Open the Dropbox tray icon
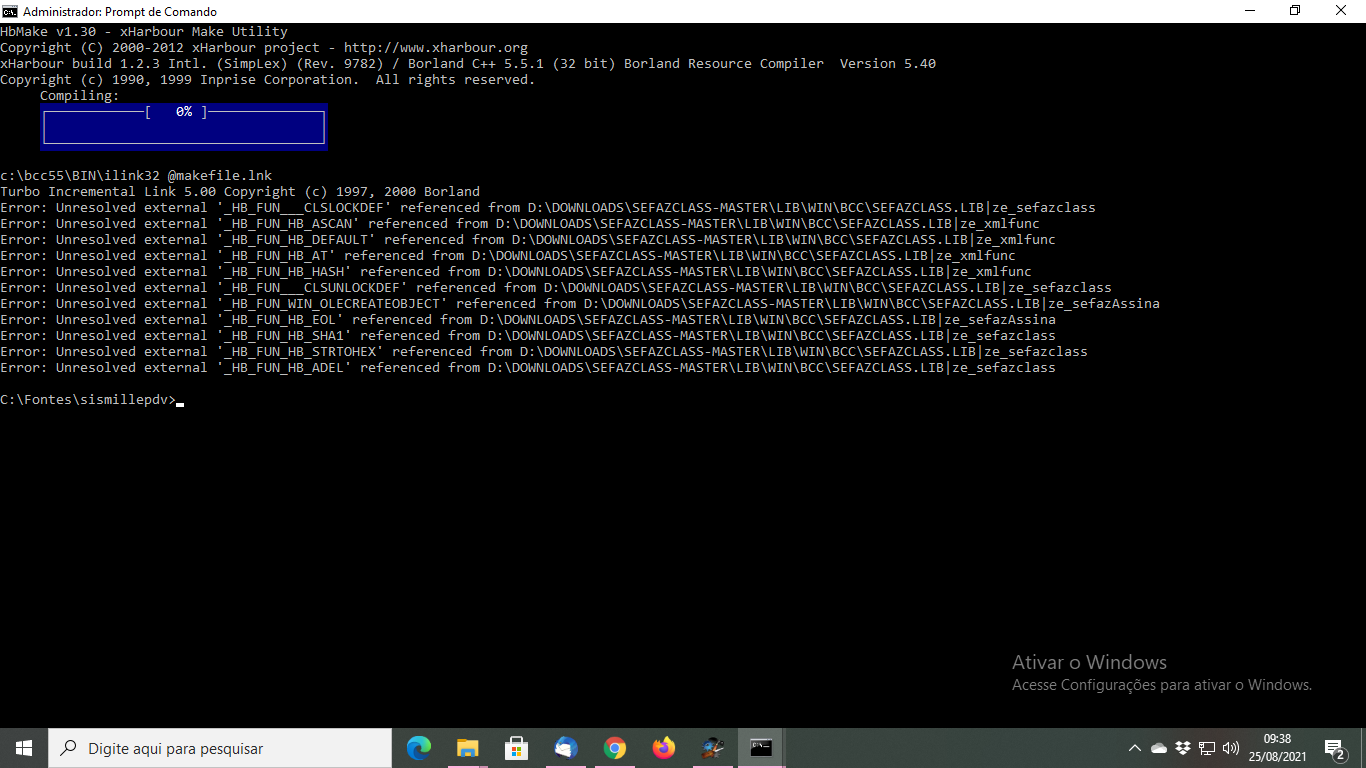Screen dimensions: 1366x768 tap(1183, 748)
